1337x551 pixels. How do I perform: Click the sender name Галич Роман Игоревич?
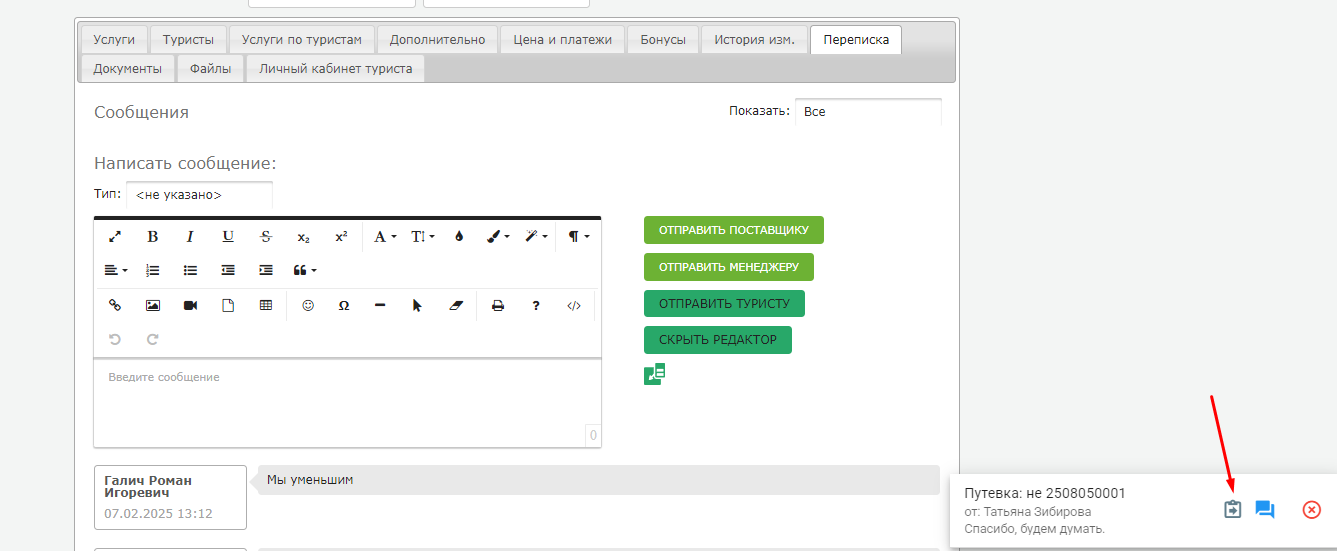click(148, 487)
